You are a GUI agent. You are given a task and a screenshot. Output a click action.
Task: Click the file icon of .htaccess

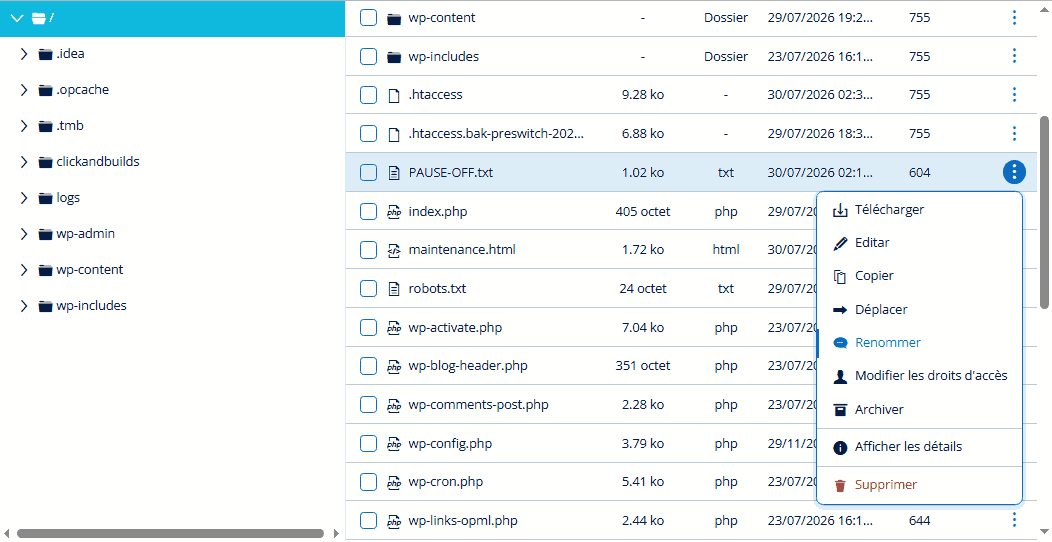394,95
